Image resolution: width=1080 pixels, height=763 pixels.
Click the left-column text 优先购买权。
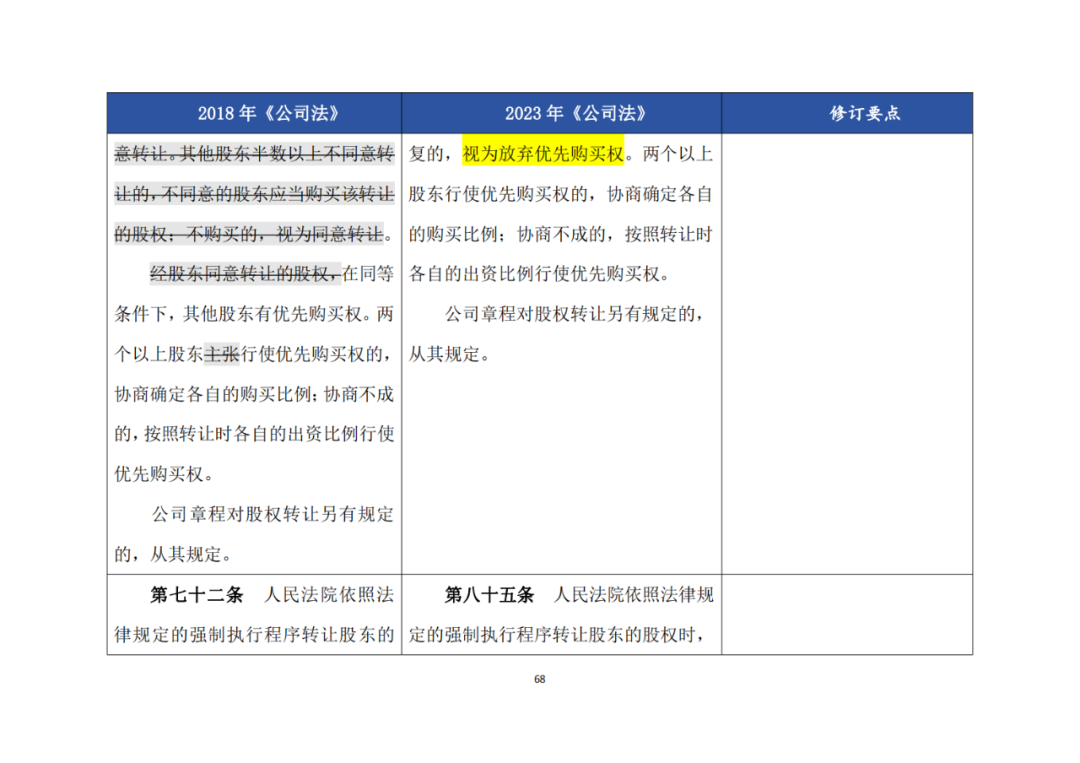coord(165,474)
